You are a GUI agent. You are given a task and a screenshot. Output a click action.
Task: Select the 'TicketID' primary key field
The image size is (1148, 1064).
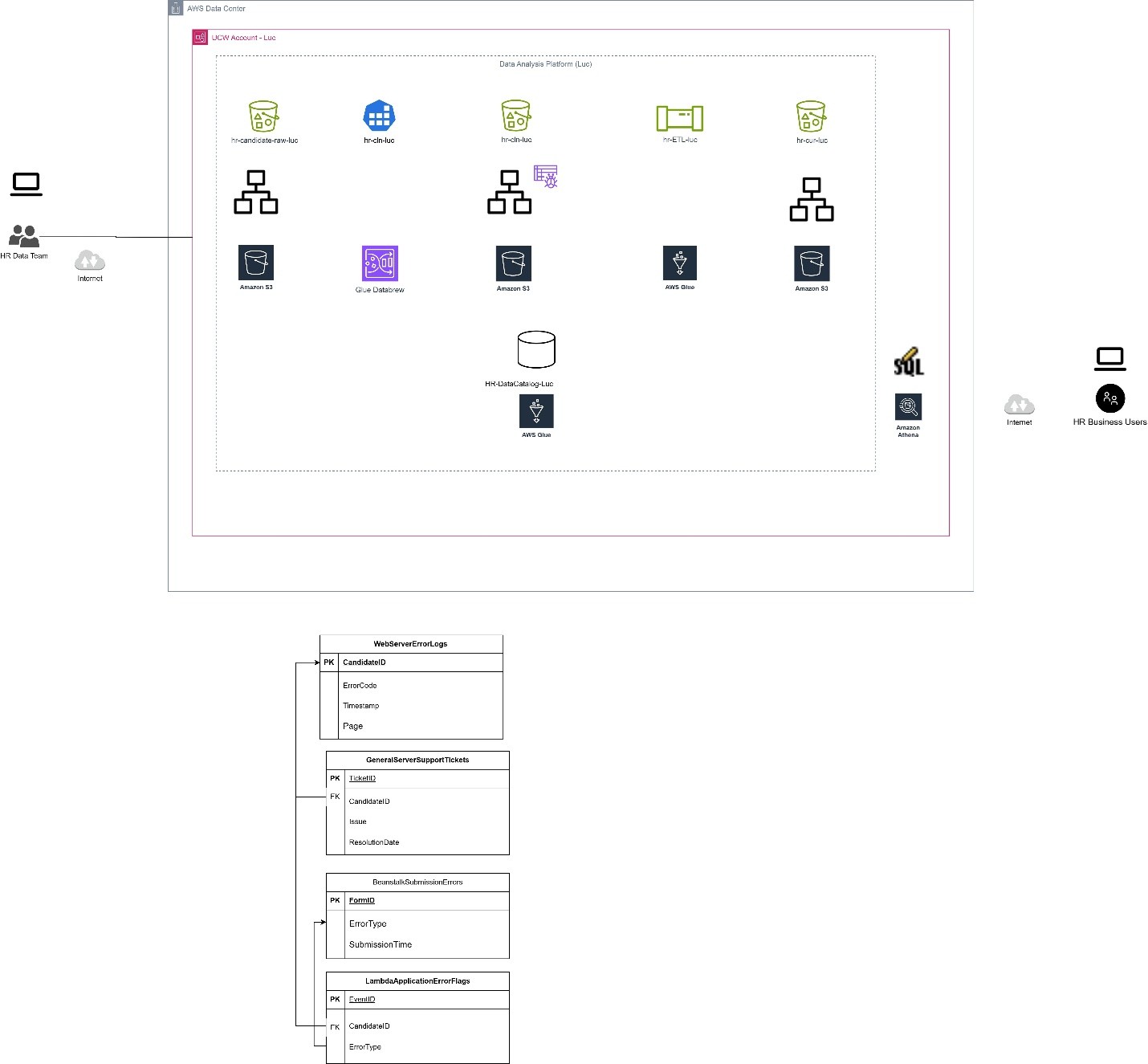(x=362, y=778)
